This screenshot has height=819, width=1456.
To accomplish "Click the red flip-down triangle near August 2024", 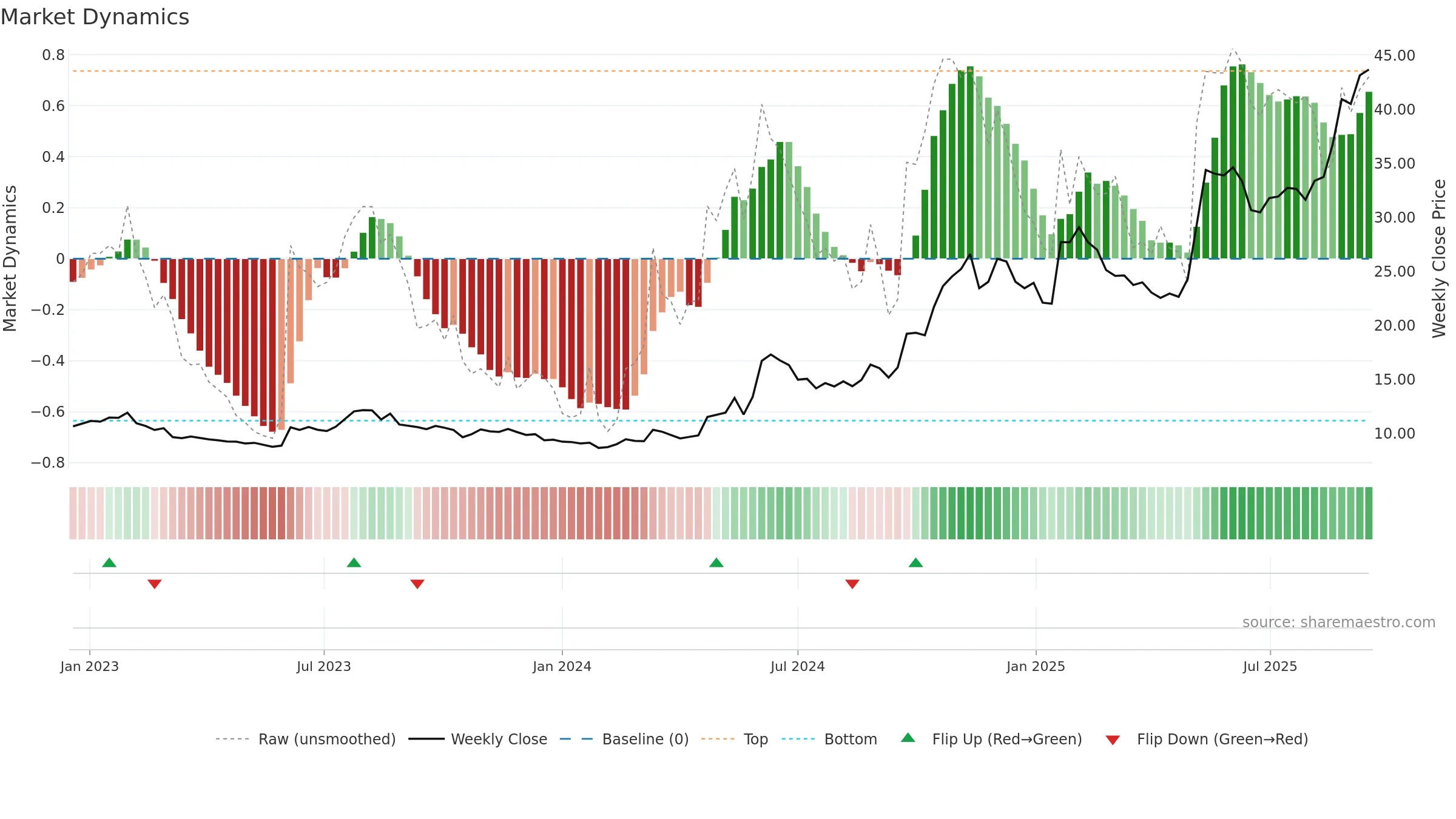I will tap(852, 584).
